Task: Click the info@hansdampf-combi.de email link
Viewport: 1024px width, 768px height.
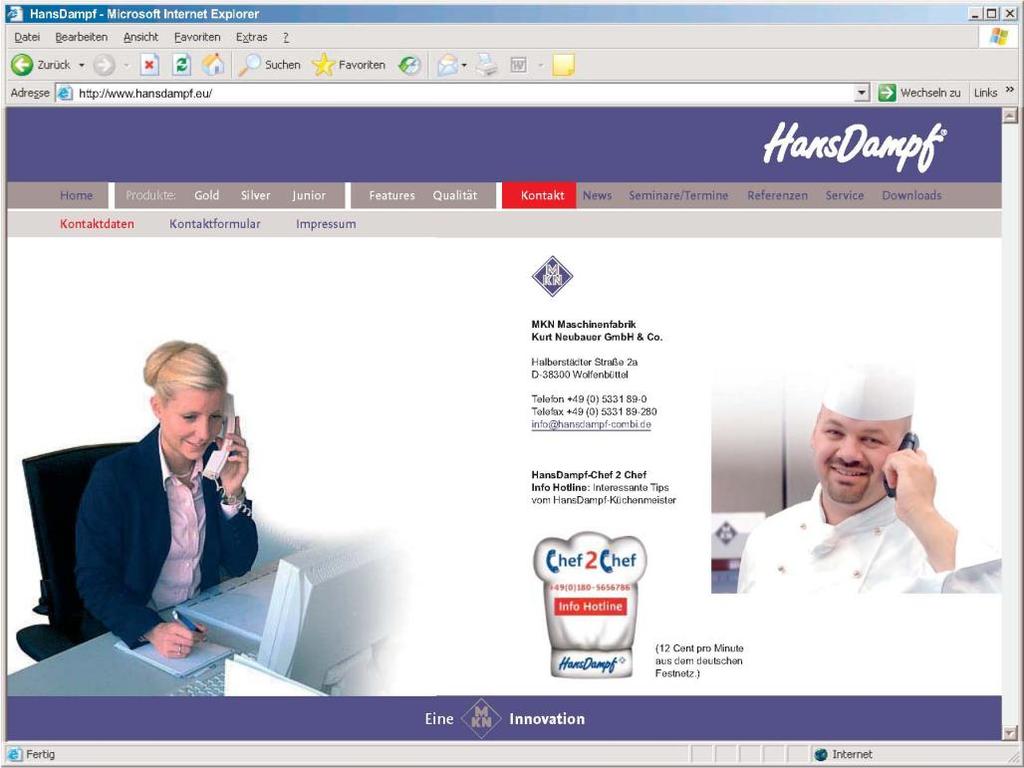Action: tap(591, 424)
